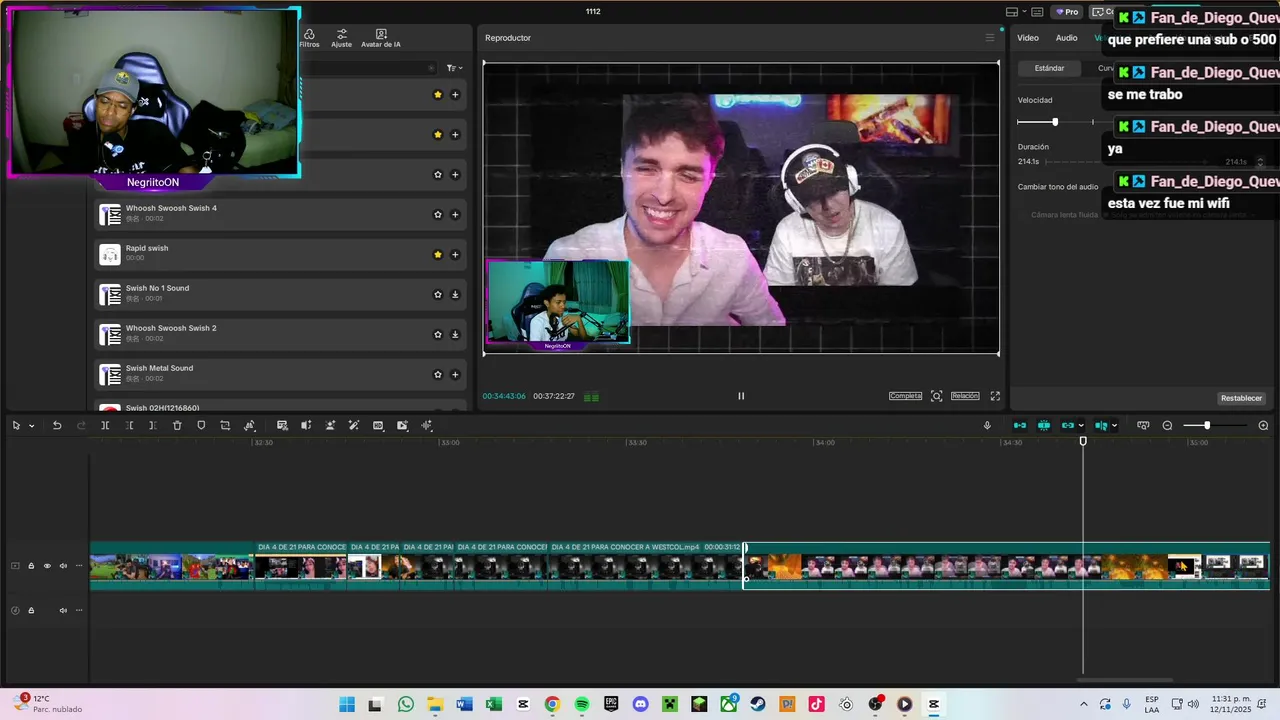Open the Avatar de IA panel
Screen dimensions: 1280x720
click(381, 38)
